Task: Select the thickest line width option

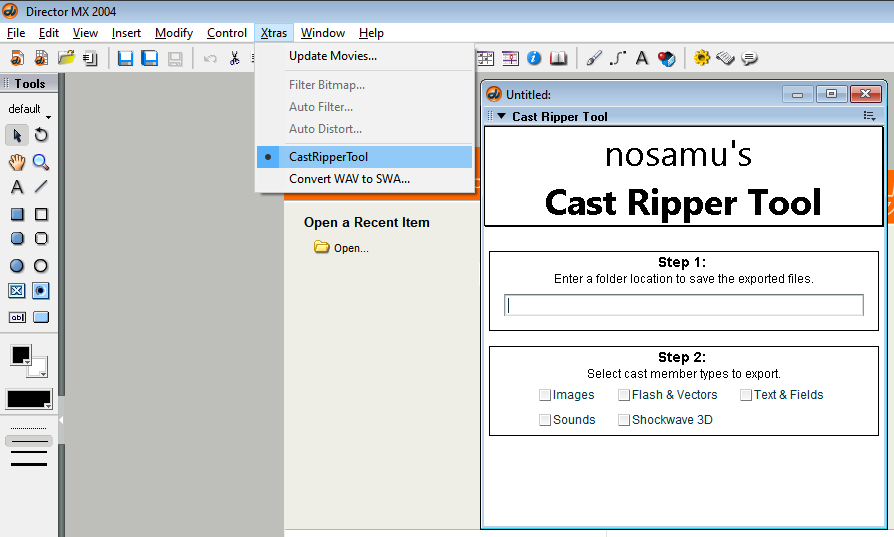Action: (29, 465)
